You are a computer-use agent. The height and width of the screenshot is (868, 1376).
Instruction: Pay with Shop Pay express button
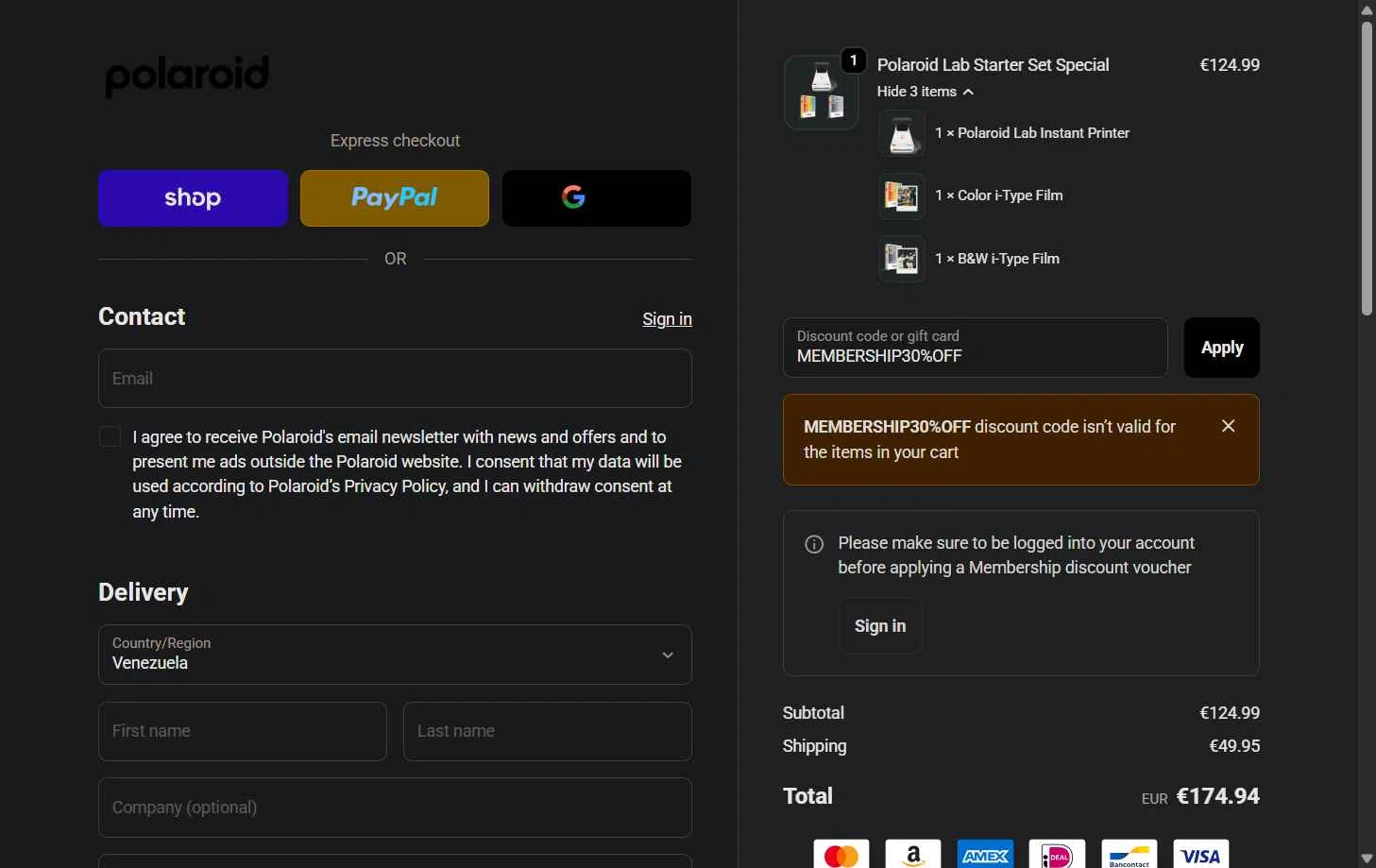[193, 198]
